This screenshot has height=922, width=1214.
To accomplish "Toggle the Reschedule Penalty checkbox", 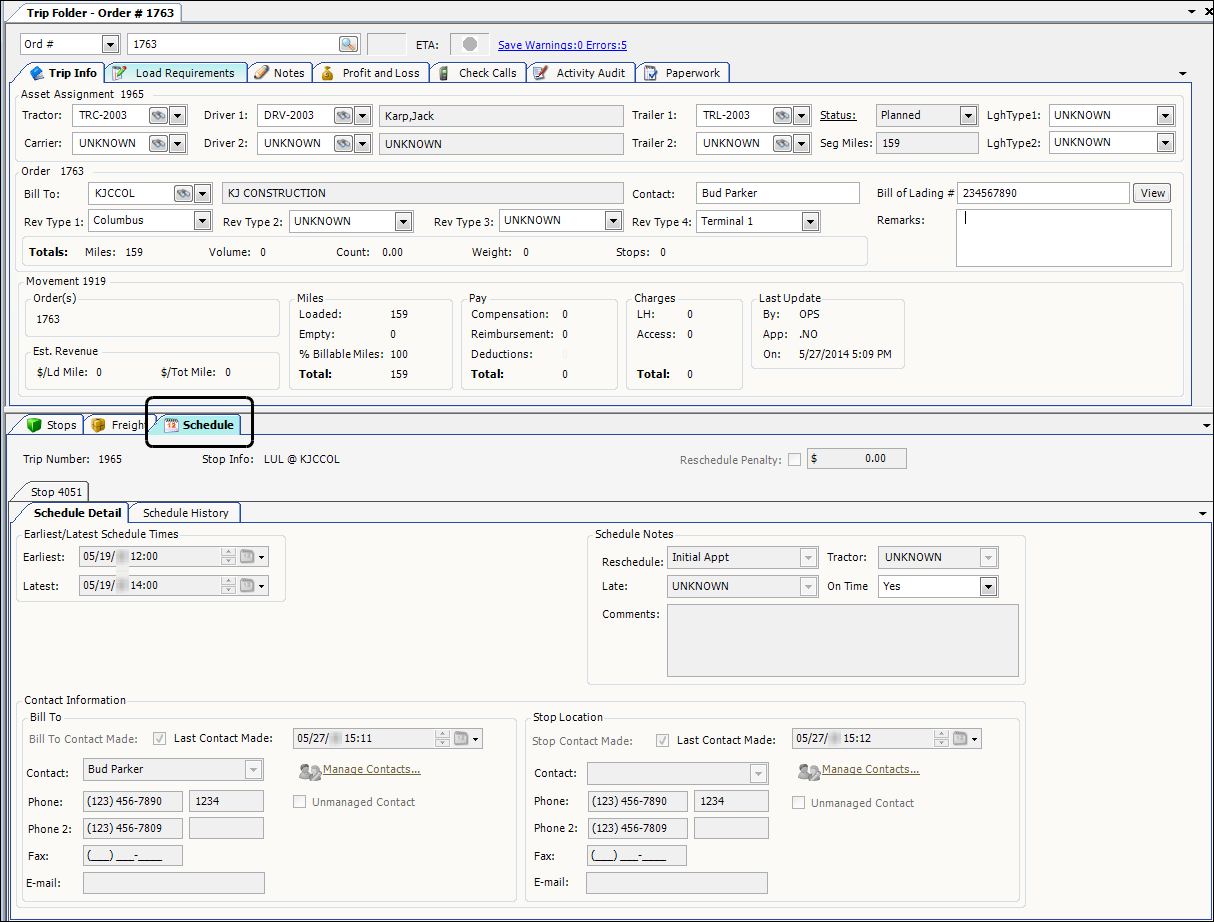I will 794,460.
